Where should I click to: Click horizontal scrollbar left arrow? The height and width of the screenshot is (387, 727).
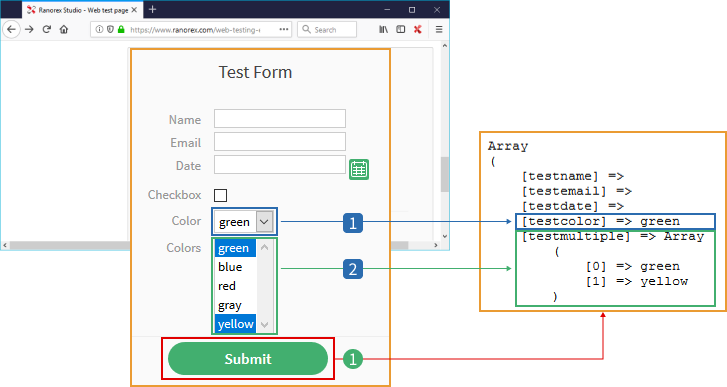(x=5, y=245)
